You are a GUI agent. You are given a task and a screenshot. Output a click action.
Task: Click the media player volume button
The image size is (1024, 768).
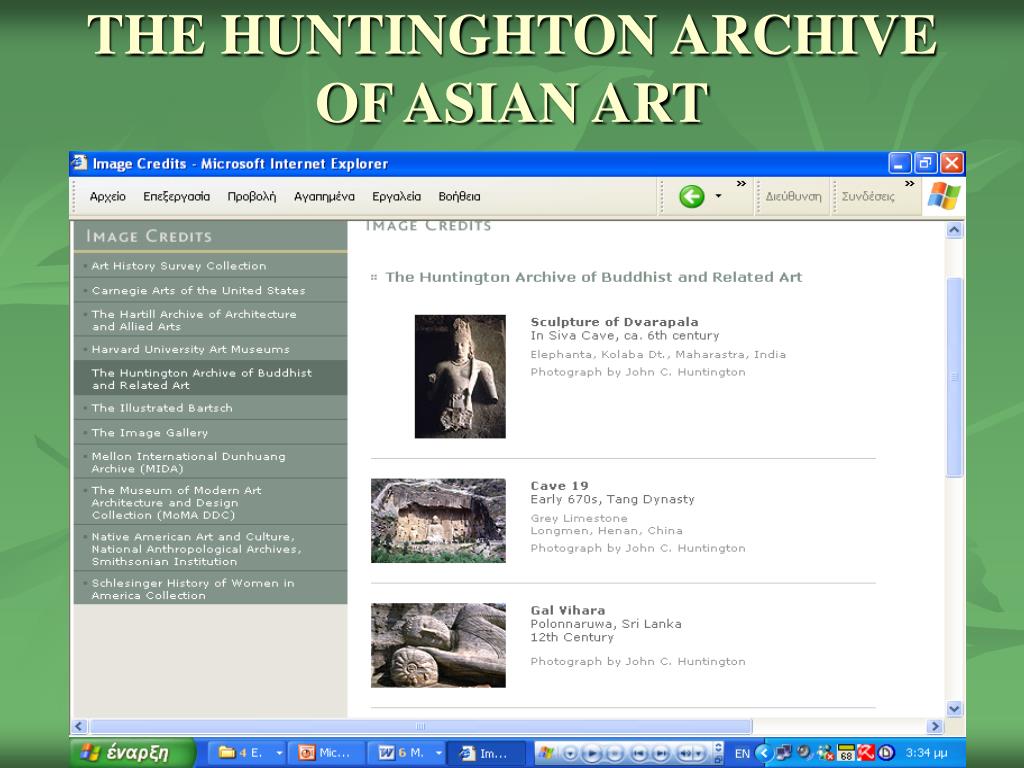pos(686,753)
